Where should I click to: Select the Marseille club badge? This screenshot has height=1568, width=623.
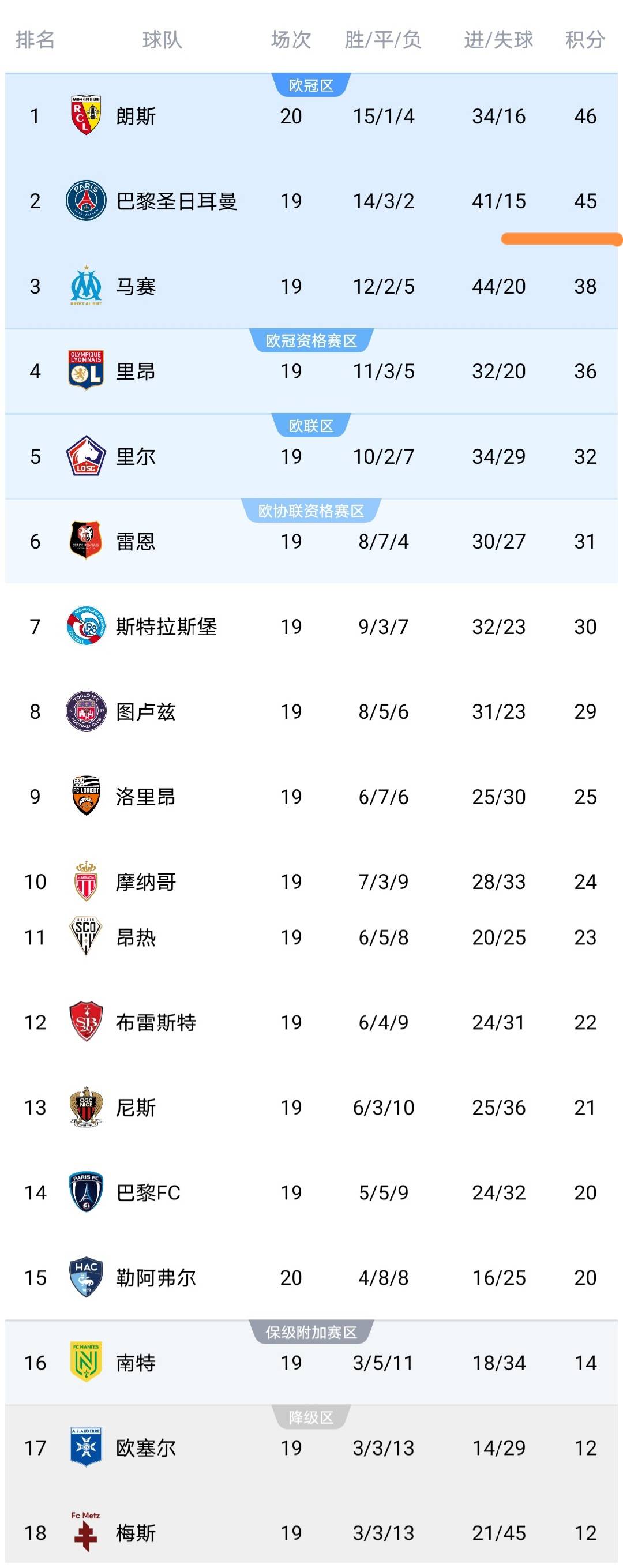click(x=86, y=286)
